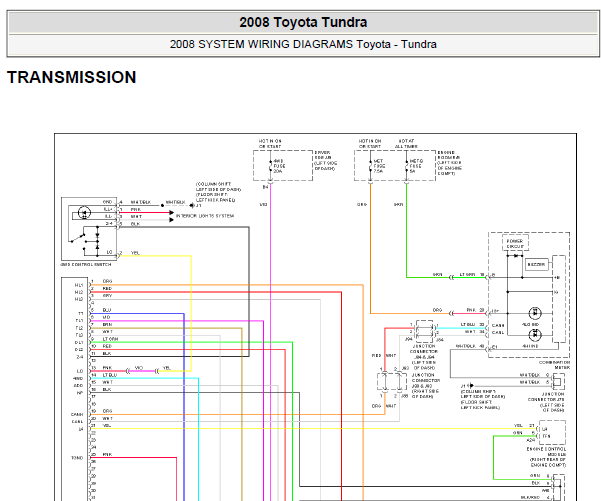Click the "TRANSMISSION" section heading
The image size is (601, 501).
click(72, 77)
